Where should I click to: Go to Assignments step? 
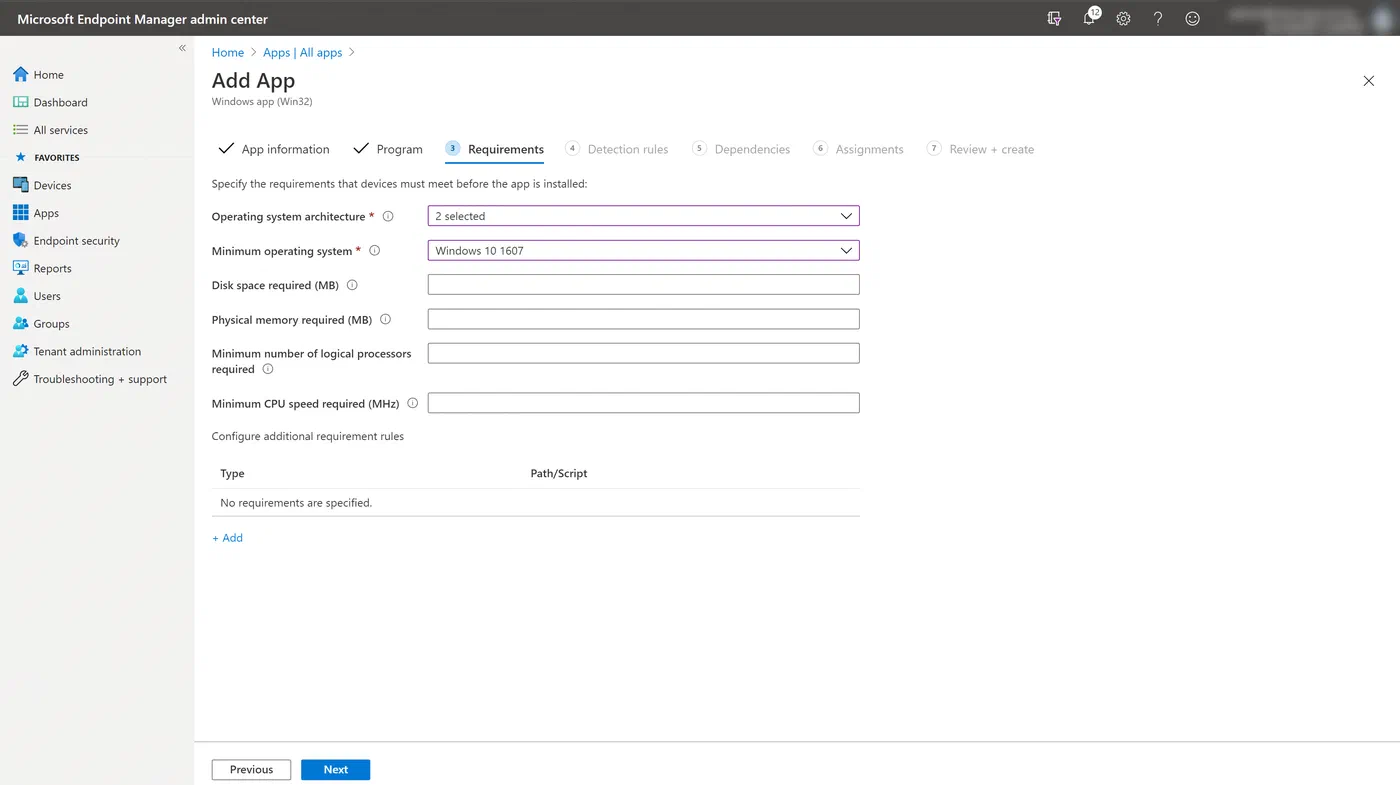(858, 149)
